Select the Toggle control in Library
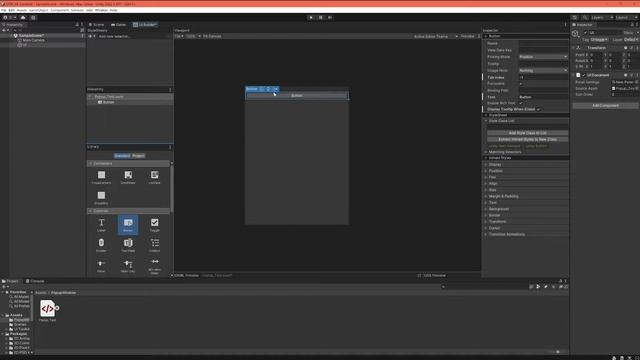This screenshot has height=360, width=640. tap(154, 225)
